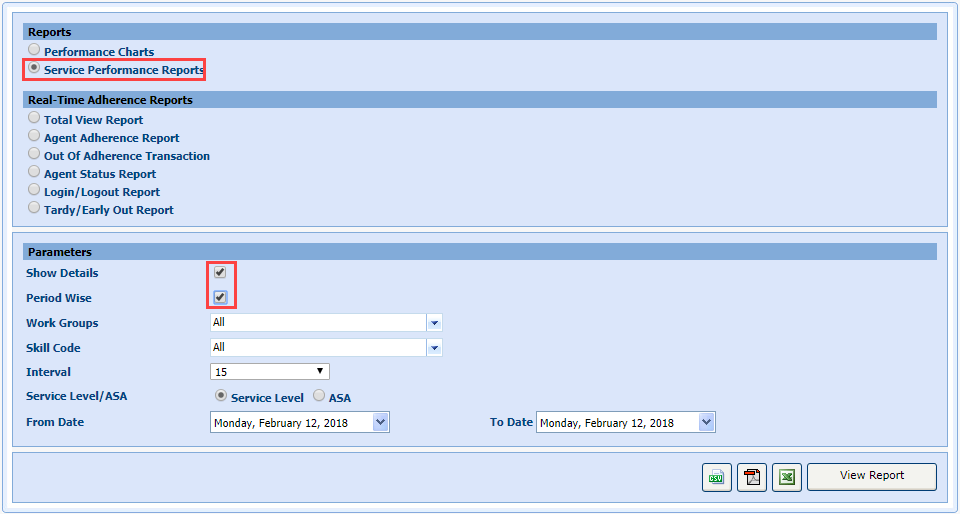Image resolution: width=960 pixels, height=514 pixels.
Task: Expand the Work Groups dropdown arrow
Action: (434, 323)
